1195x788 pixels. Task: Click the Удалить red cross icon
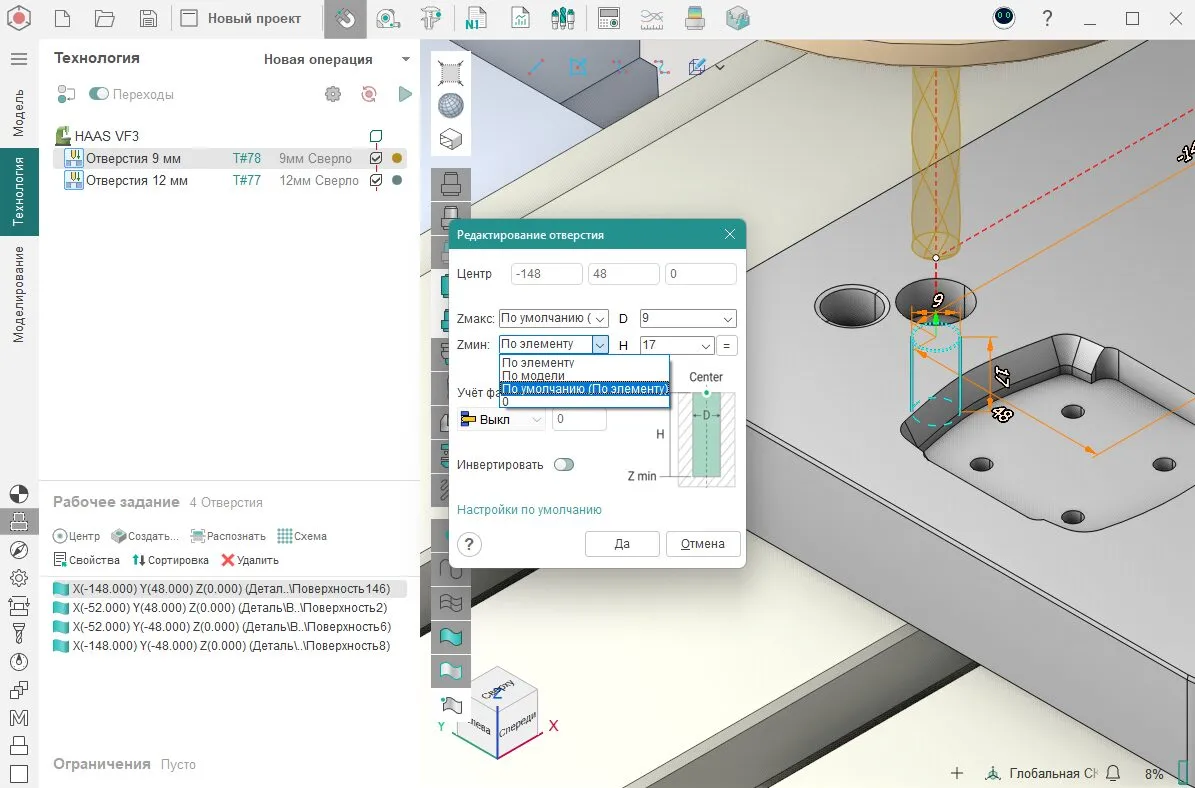coord(228,560)
